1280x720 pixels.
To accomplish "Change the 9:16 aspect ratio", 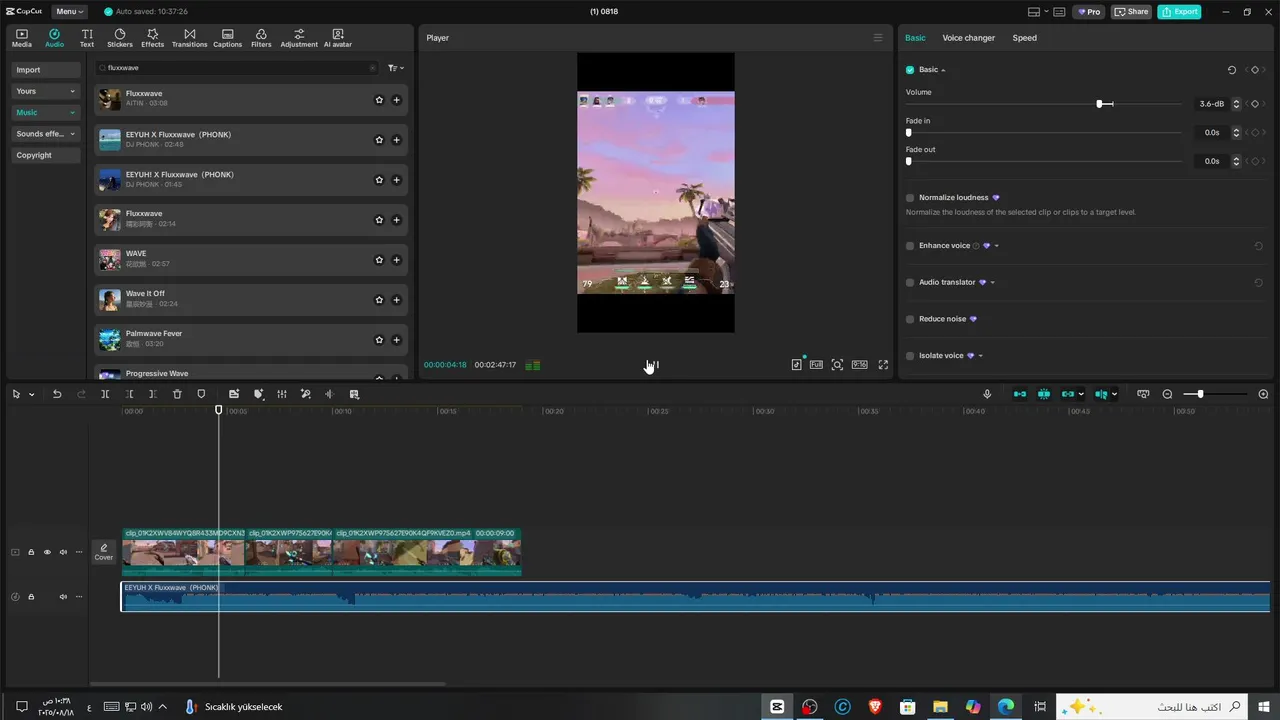I will (859, 365).
